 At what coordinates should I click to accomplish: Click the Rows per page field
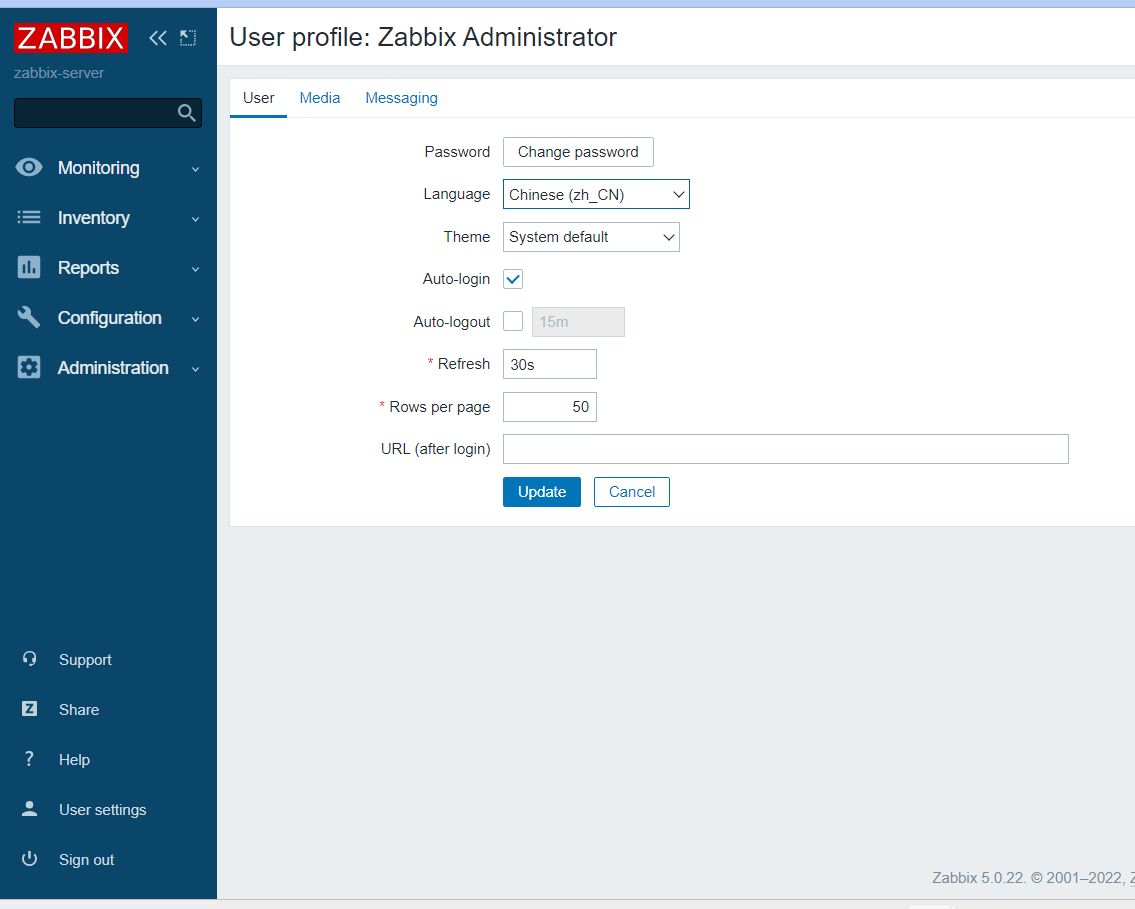pyautogui.click(x=550, y=407)
